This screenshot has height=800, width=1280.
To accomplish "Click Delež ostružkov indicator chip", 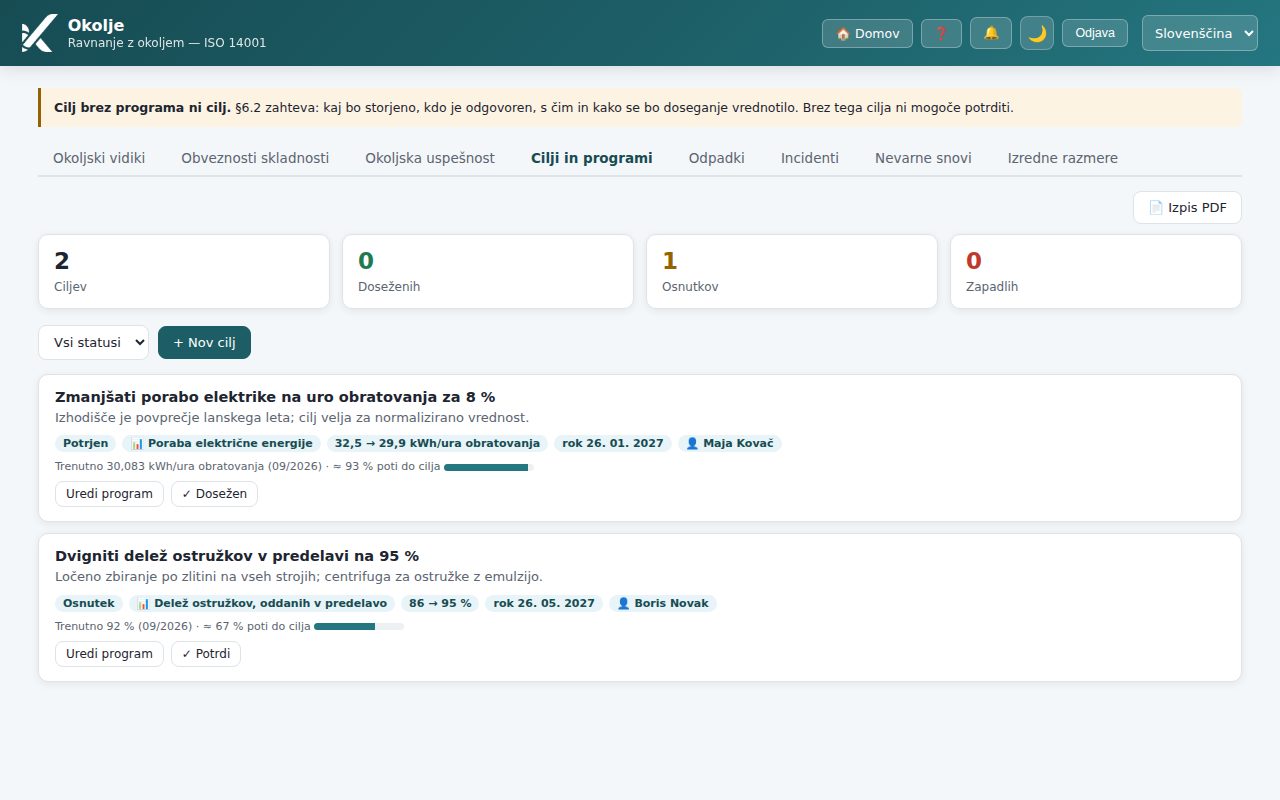I will [x=262, y=603].
